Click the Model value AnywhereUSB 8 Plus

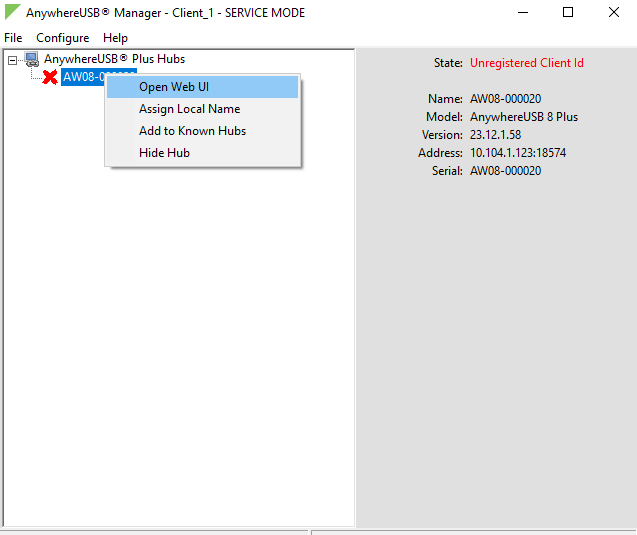pyautogui.click(x=524, y=117)
